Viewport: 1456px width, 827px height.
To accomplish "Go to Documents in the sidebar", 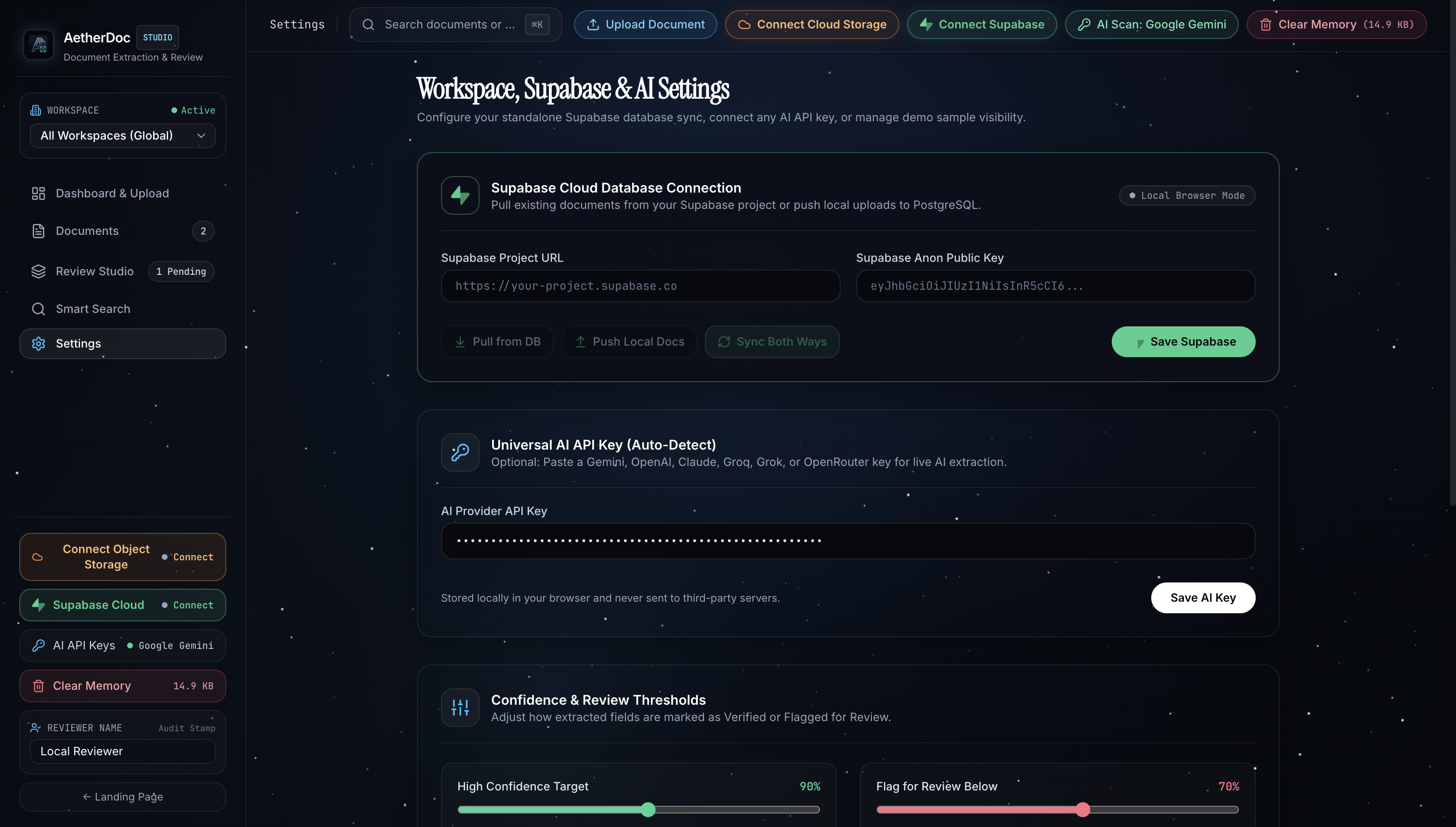I will (123, 231).
